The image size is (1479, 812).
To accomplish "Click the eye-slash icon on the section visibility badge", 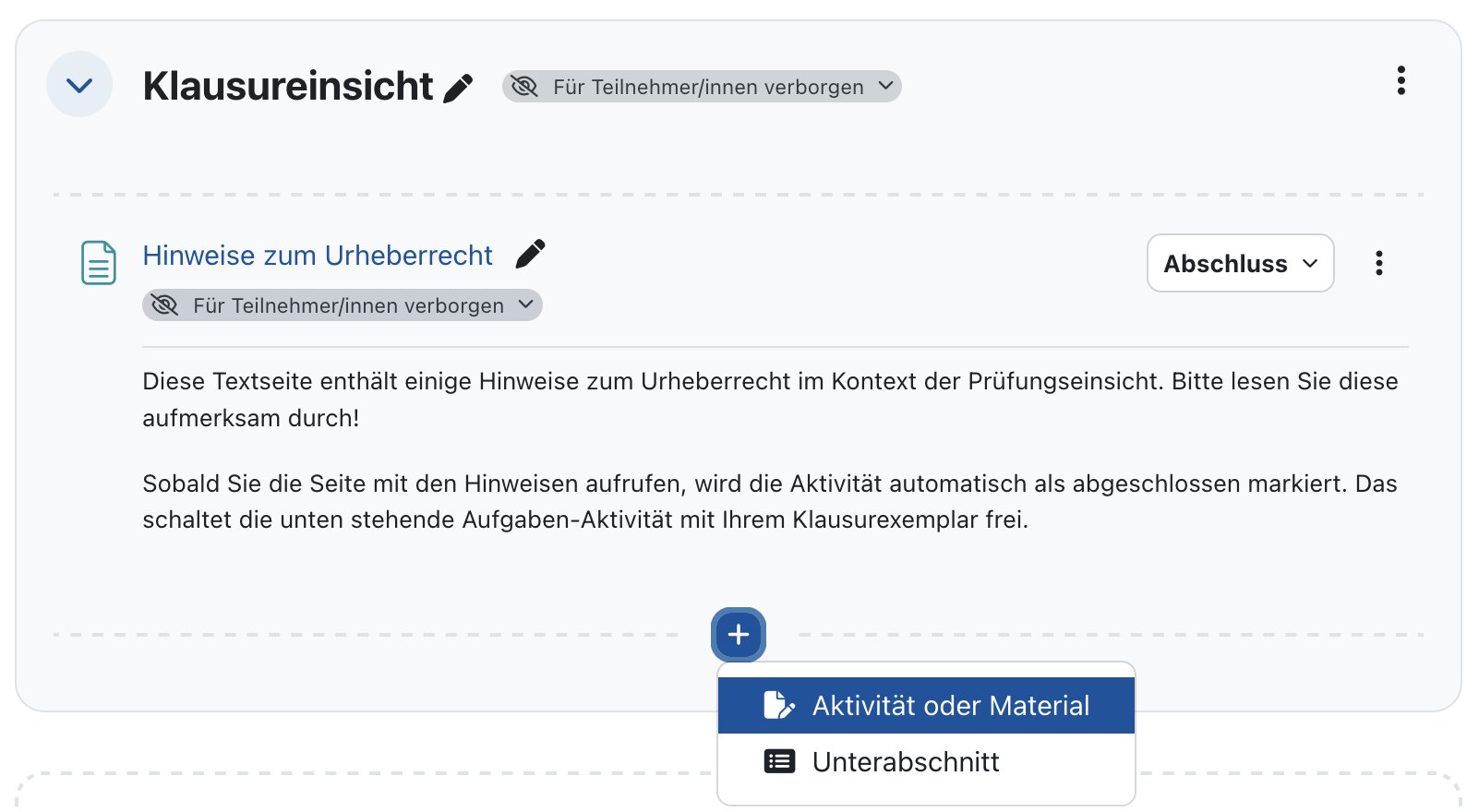I will pyautogui.click(x=526, y=86).
